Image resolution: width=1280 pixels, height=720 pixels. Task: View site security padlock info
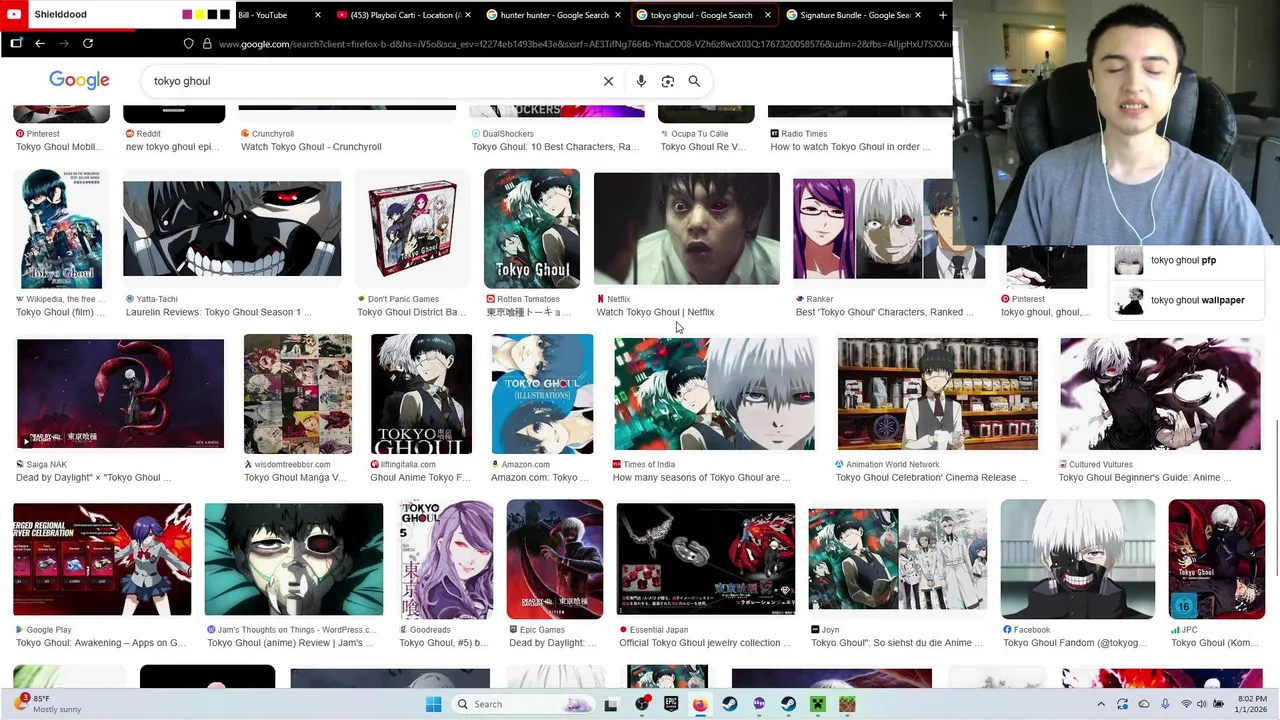pos(207,43)
